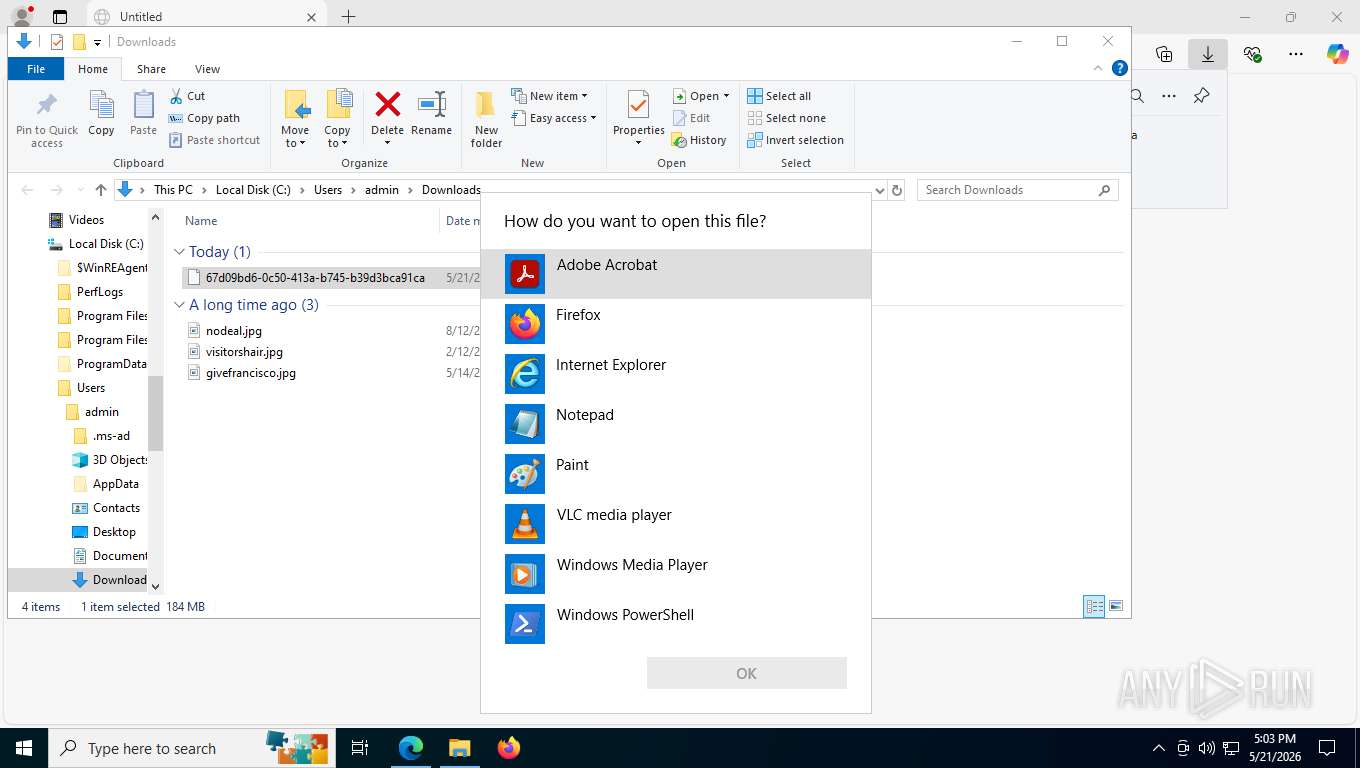Image resolution: width=1360 pixels, height=768 pixels.
Task: Confirm with the OK button
Action: 746,673
